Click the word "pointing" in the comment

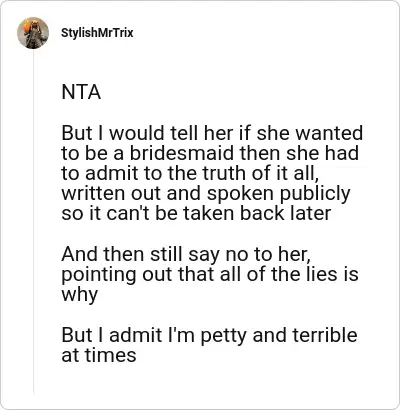[98, 275]
